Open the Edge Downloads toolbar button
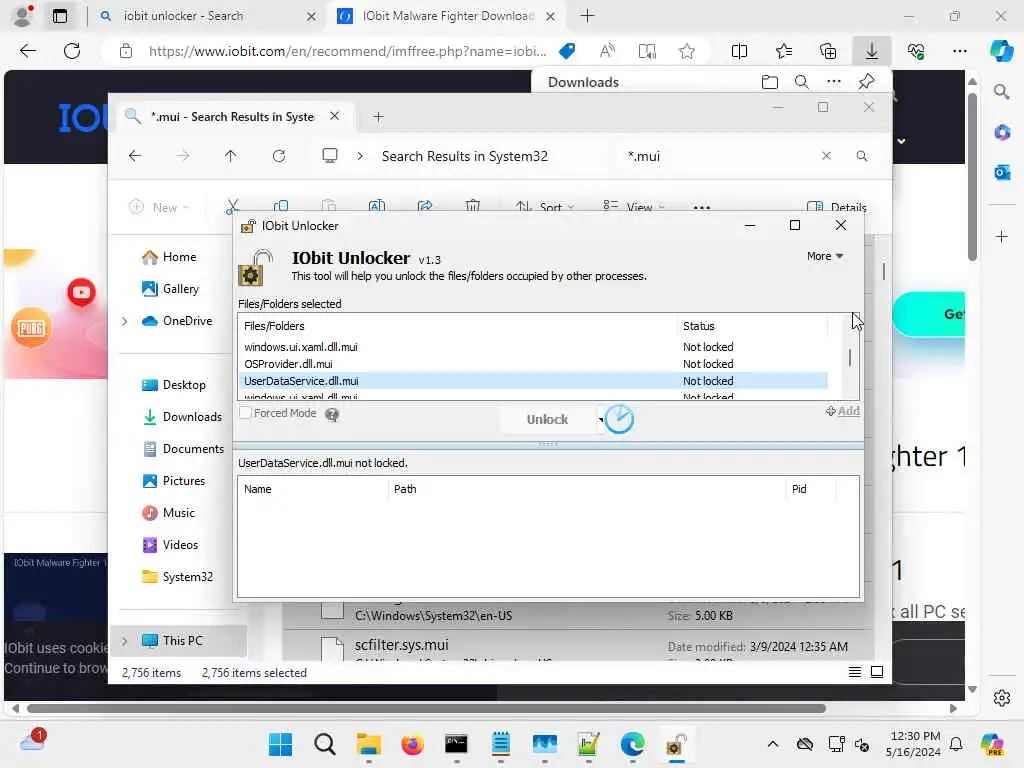This screenshot has width=1024, height=768. tap(871, 51)
